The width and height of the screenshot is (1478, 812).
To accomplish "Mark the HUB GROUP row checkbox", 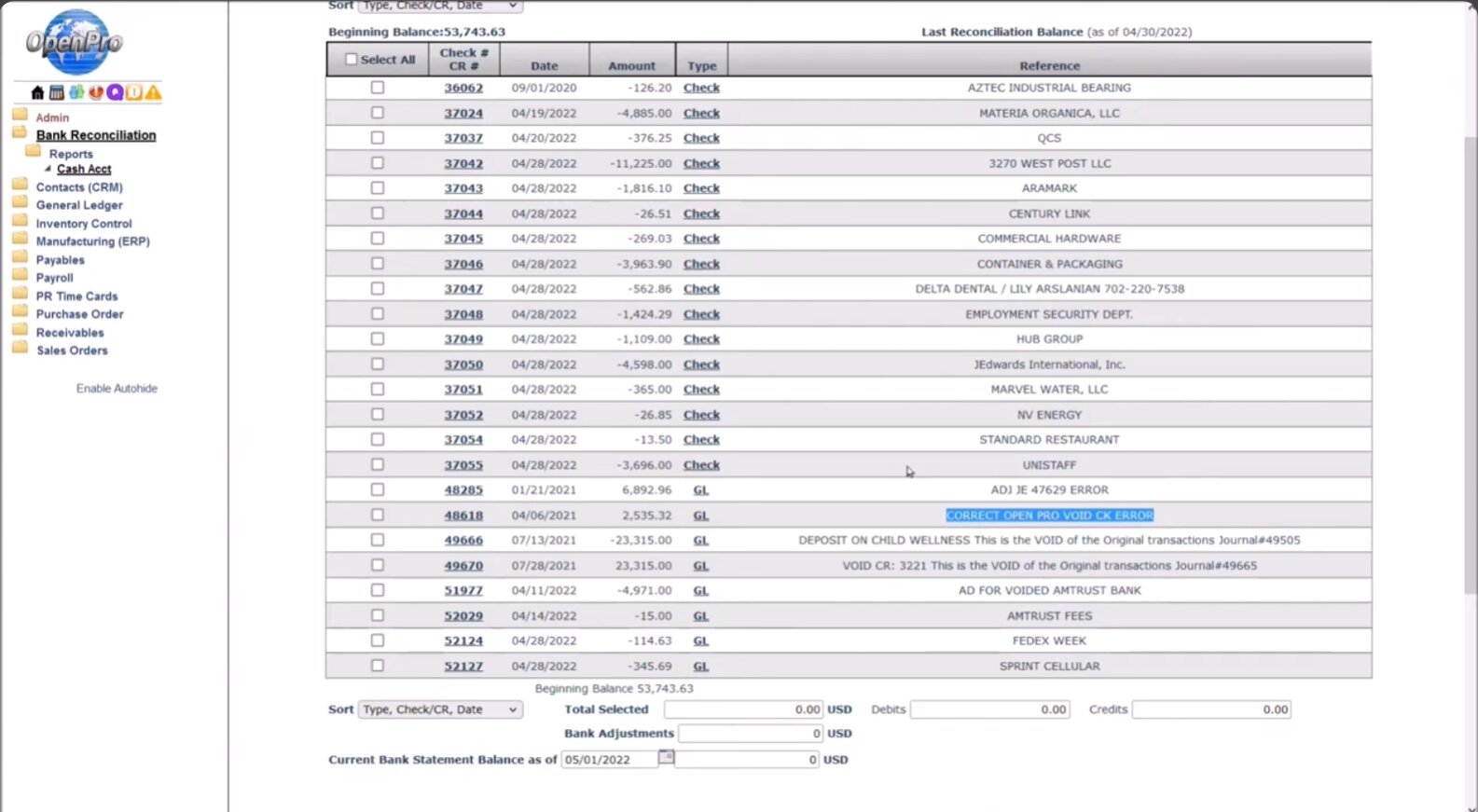I will 378,338.
